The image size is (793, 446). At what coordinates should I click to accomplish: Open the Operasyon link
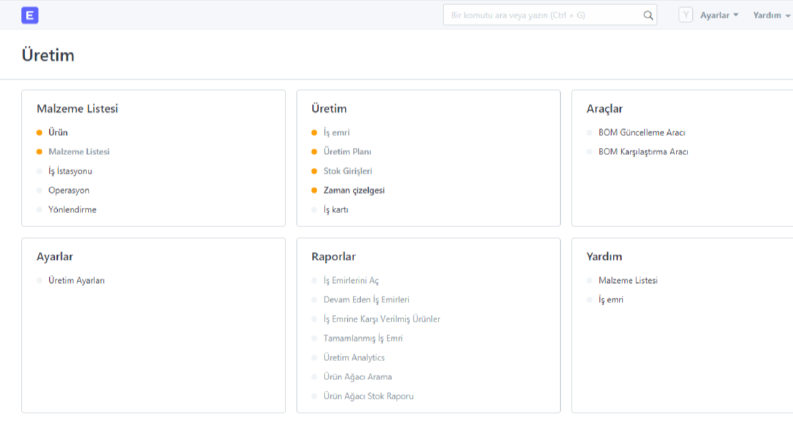pyautogui.click(x=69, y=190)
